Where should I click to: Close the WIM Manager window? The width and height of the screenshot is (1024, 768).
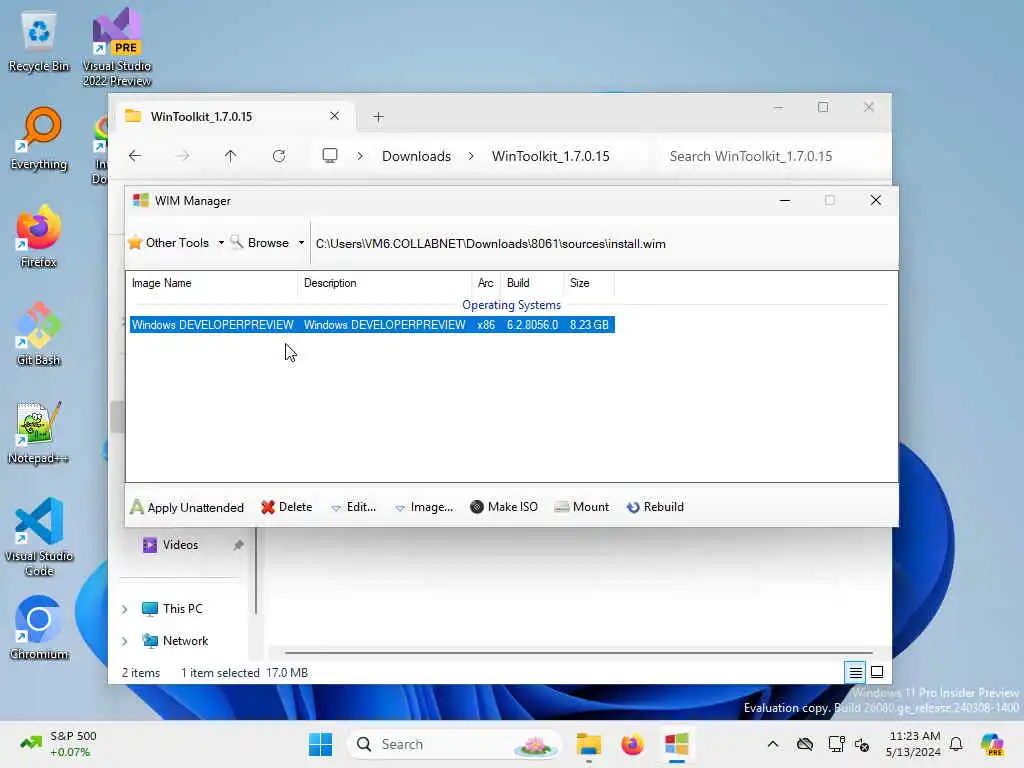click(876, 200)
